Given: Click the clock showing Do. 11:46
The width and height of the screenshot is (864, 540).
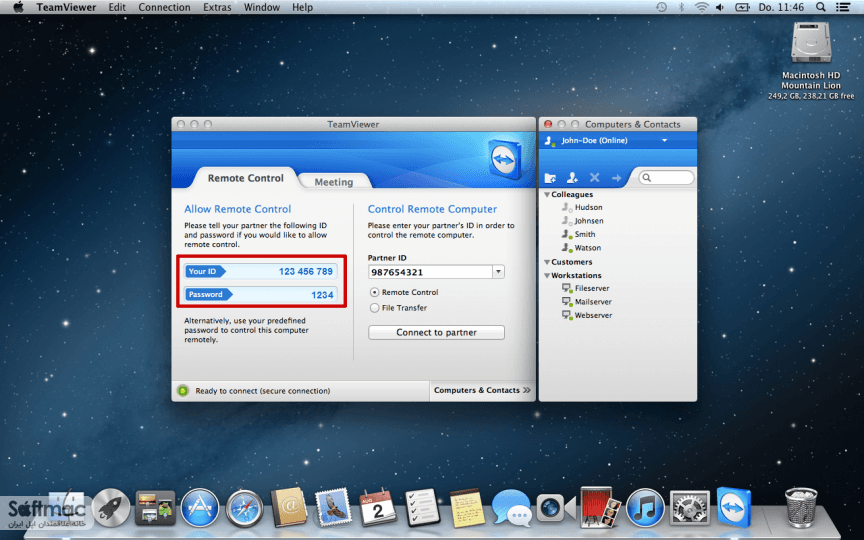Looking at the screenshot, I should [781, 7].
